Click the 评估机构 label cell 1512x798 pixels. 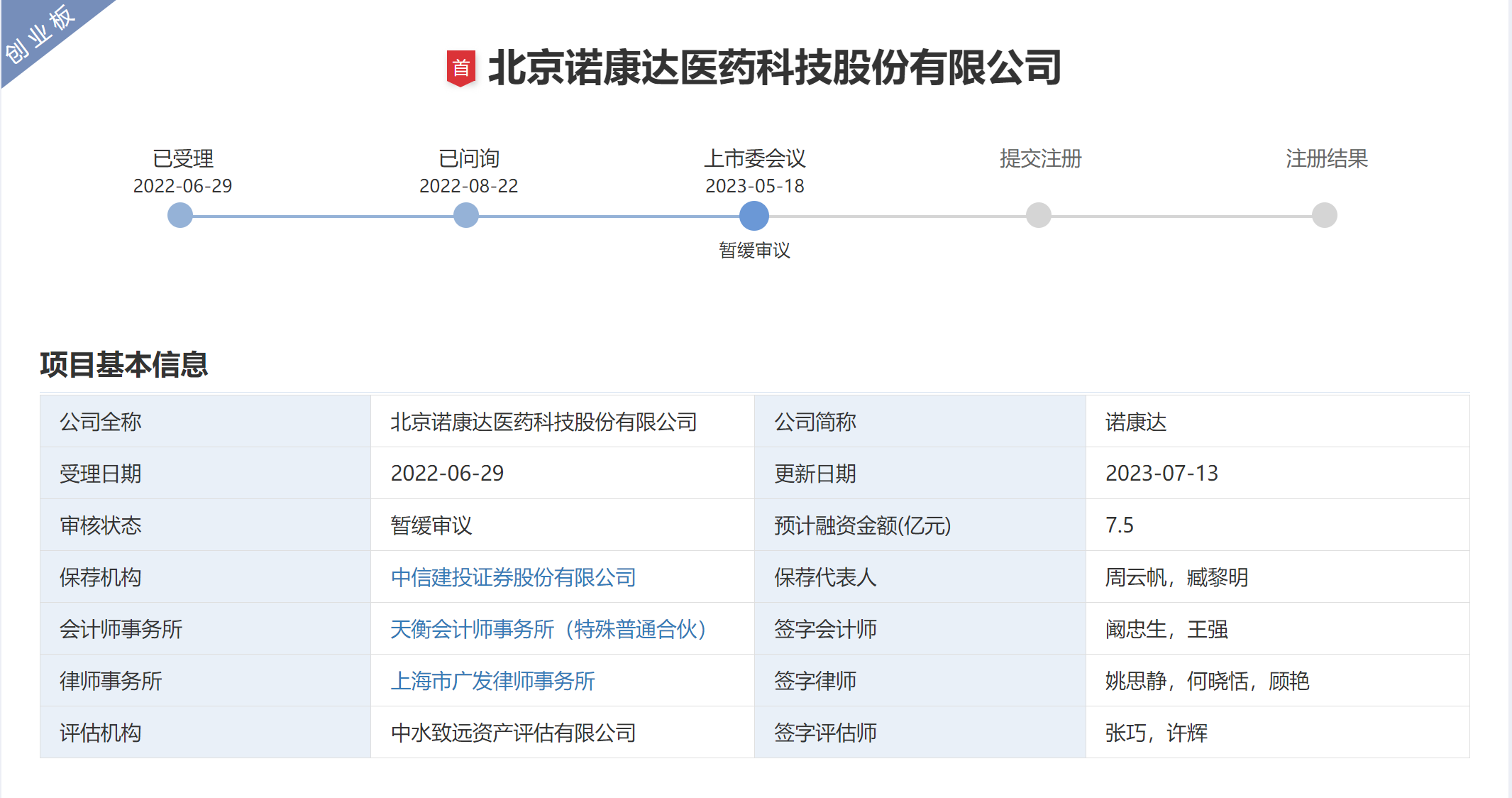tap(206, 733)
